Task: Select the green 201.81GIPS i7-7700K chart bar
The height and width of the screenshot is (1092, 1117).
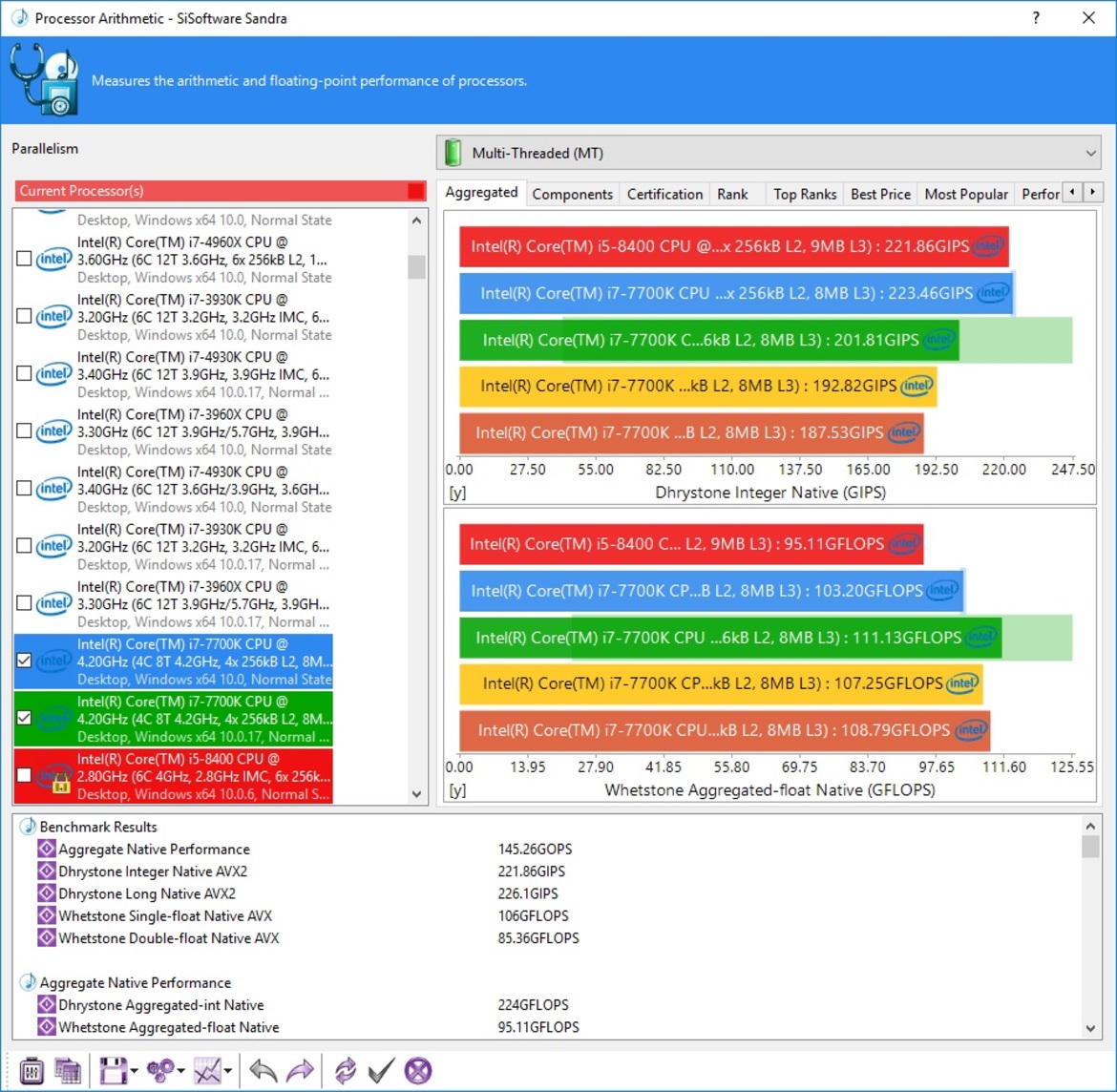Action: pyautogui.click(x=708, y=340)
